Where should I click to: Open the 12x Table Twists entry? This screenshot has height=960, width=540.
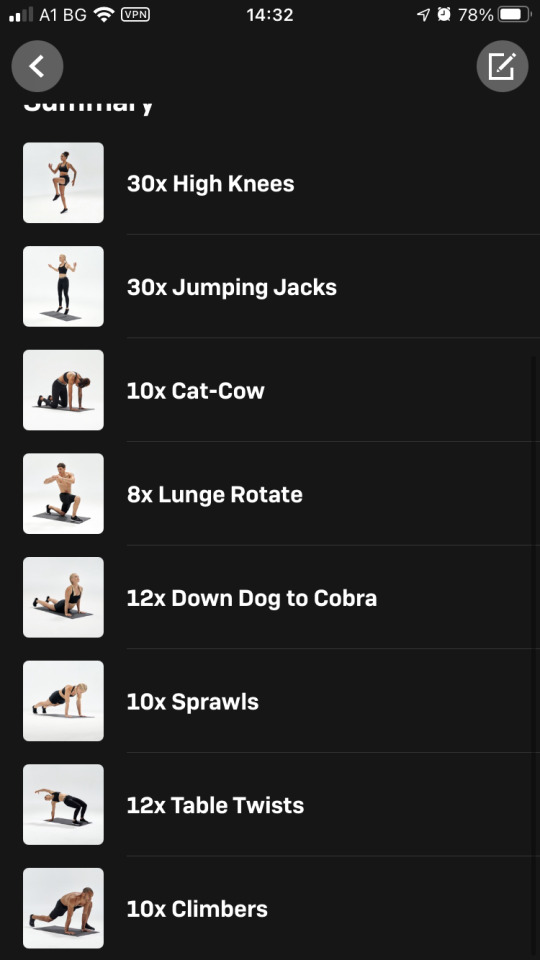(270, 804)
